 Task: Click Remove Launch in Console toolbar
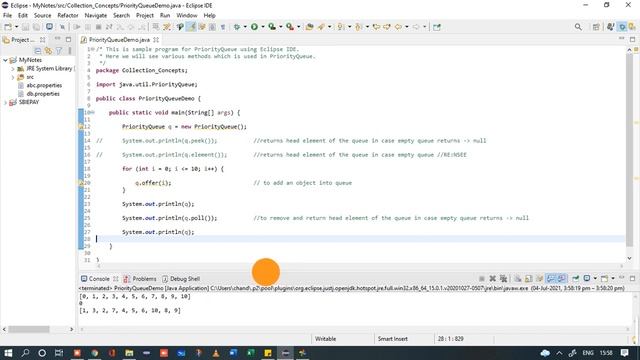click(493, 278)
